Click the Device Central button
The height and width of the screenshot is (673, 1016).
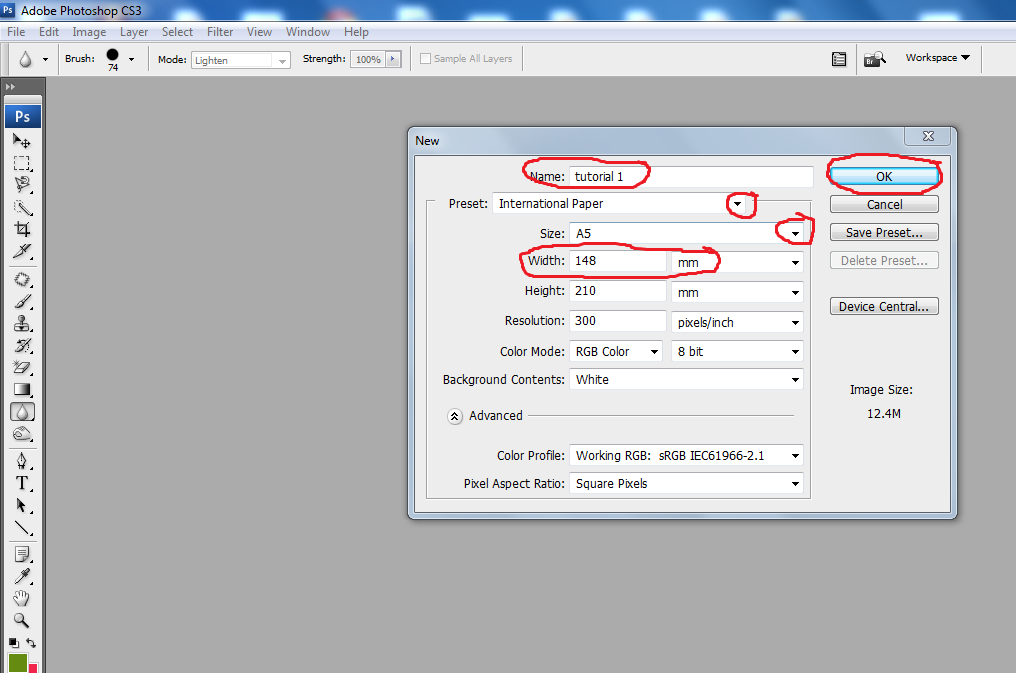[884, 306]
